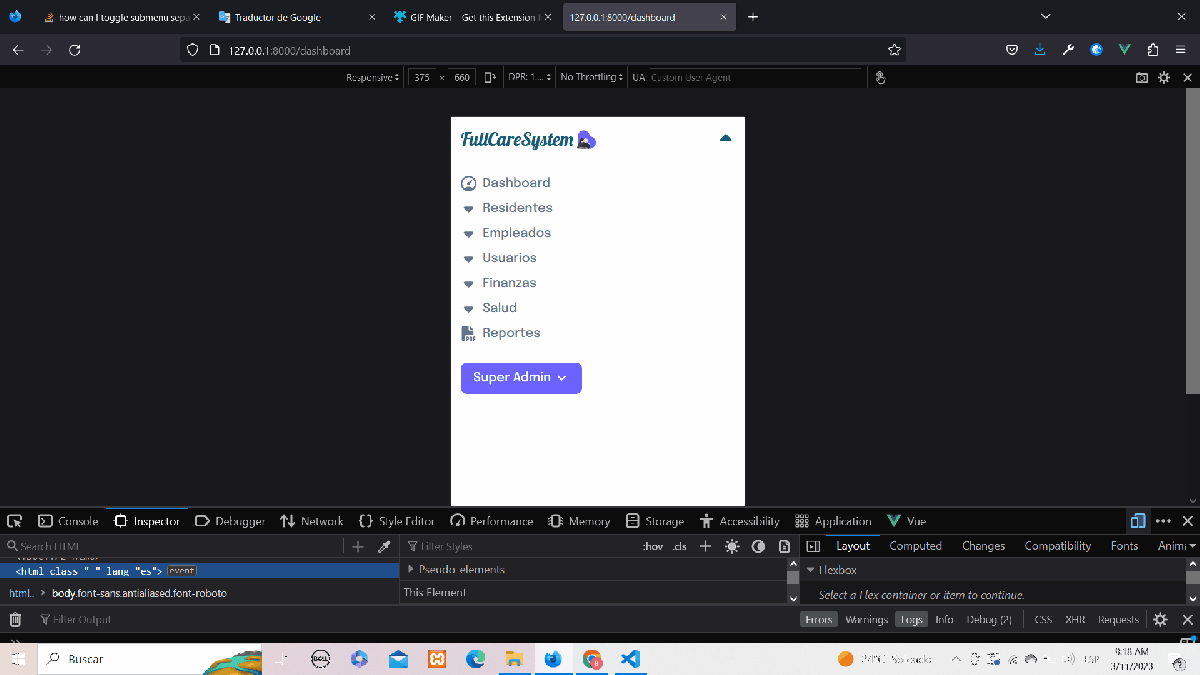Click the Reportes PDF file icon
This screenshot has width=1200, height=675.
coord(467,333)
